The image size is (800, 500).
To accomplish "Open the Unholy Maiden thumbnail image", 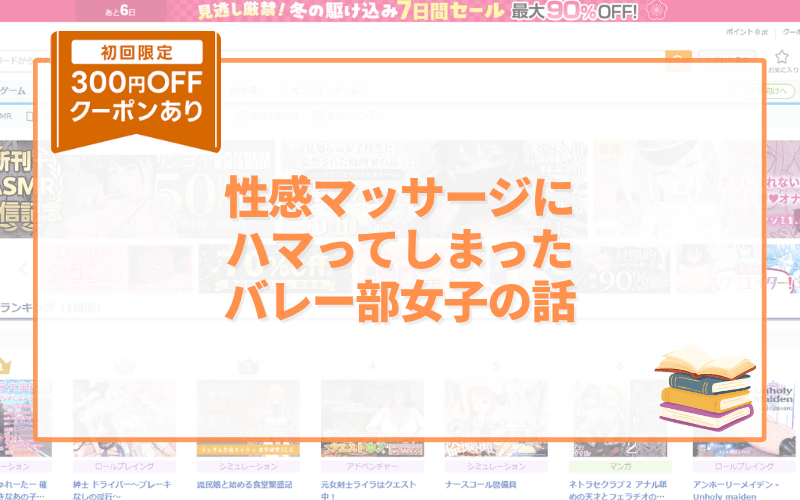I will (x=744, y=418).
